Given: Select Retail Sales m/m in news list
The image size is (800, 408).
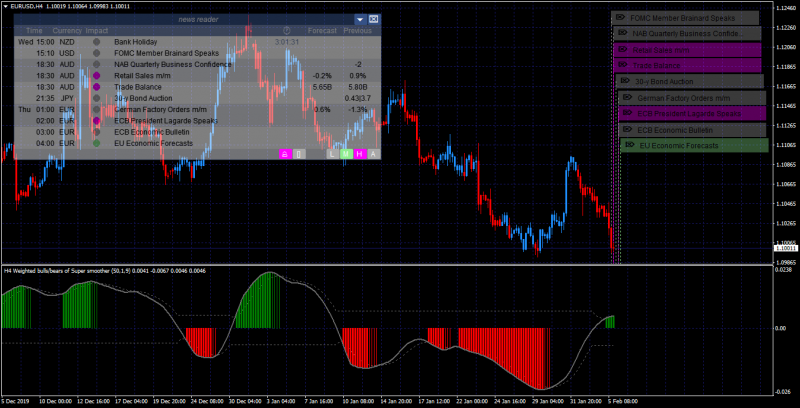Looking at the screenshot, I should [197, 75].
